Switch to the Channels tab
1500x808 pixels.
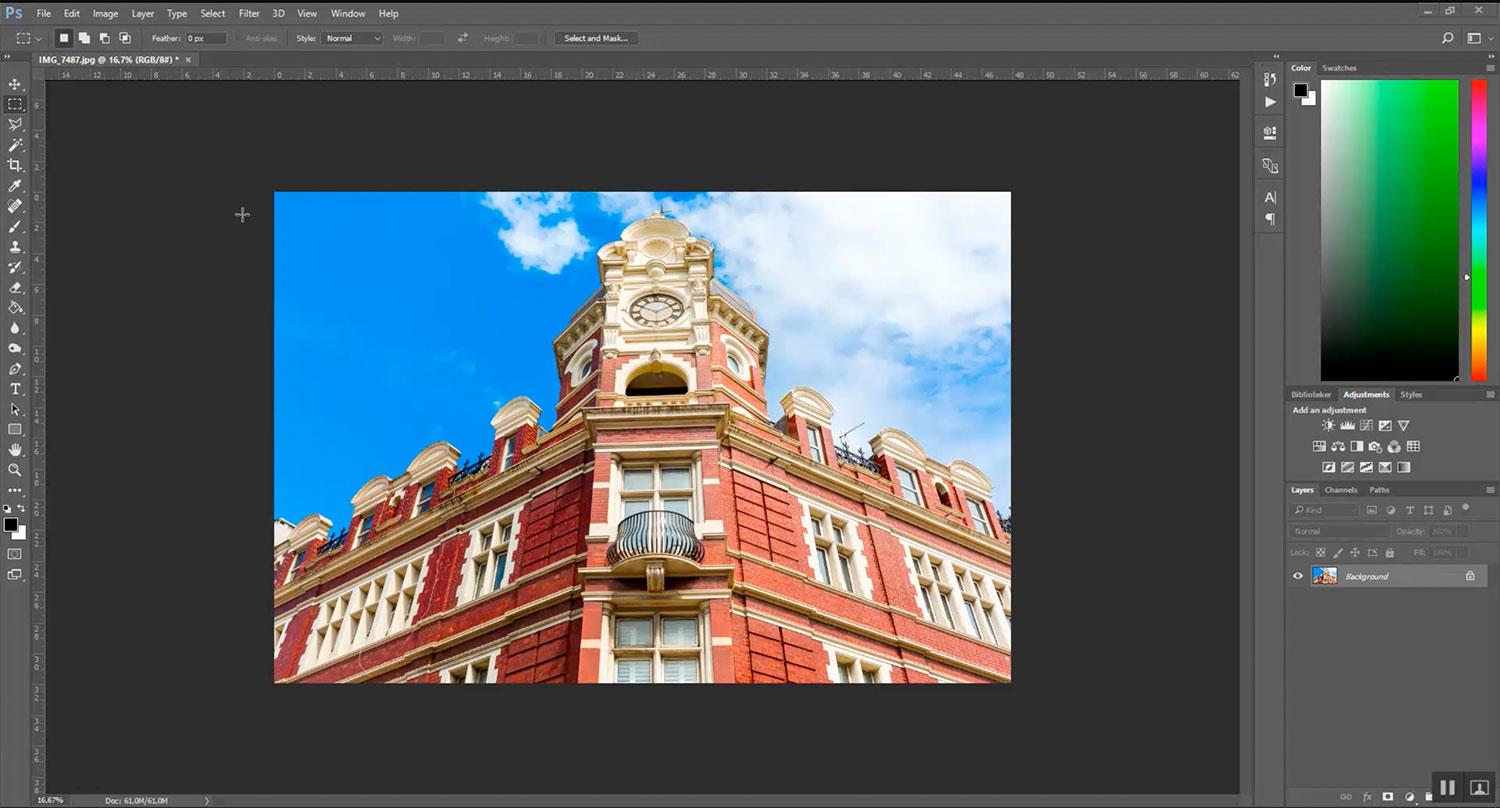[x=1340, y=490]
